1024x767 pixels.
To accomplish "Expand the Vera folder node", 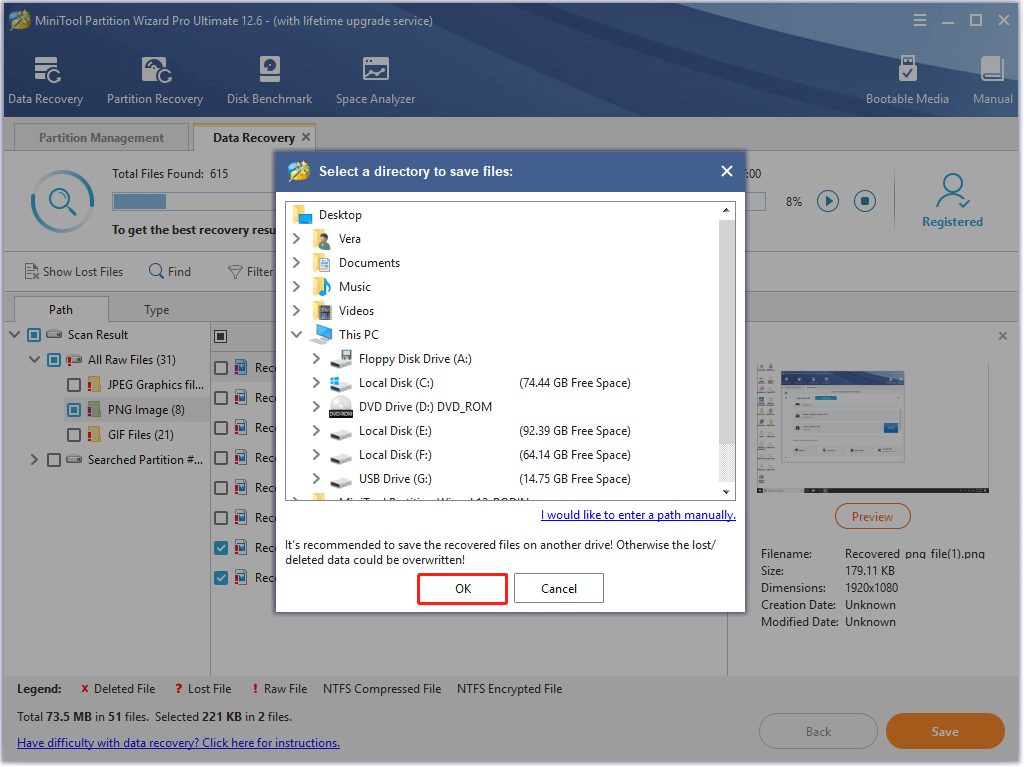I will (x=296, y=239).
